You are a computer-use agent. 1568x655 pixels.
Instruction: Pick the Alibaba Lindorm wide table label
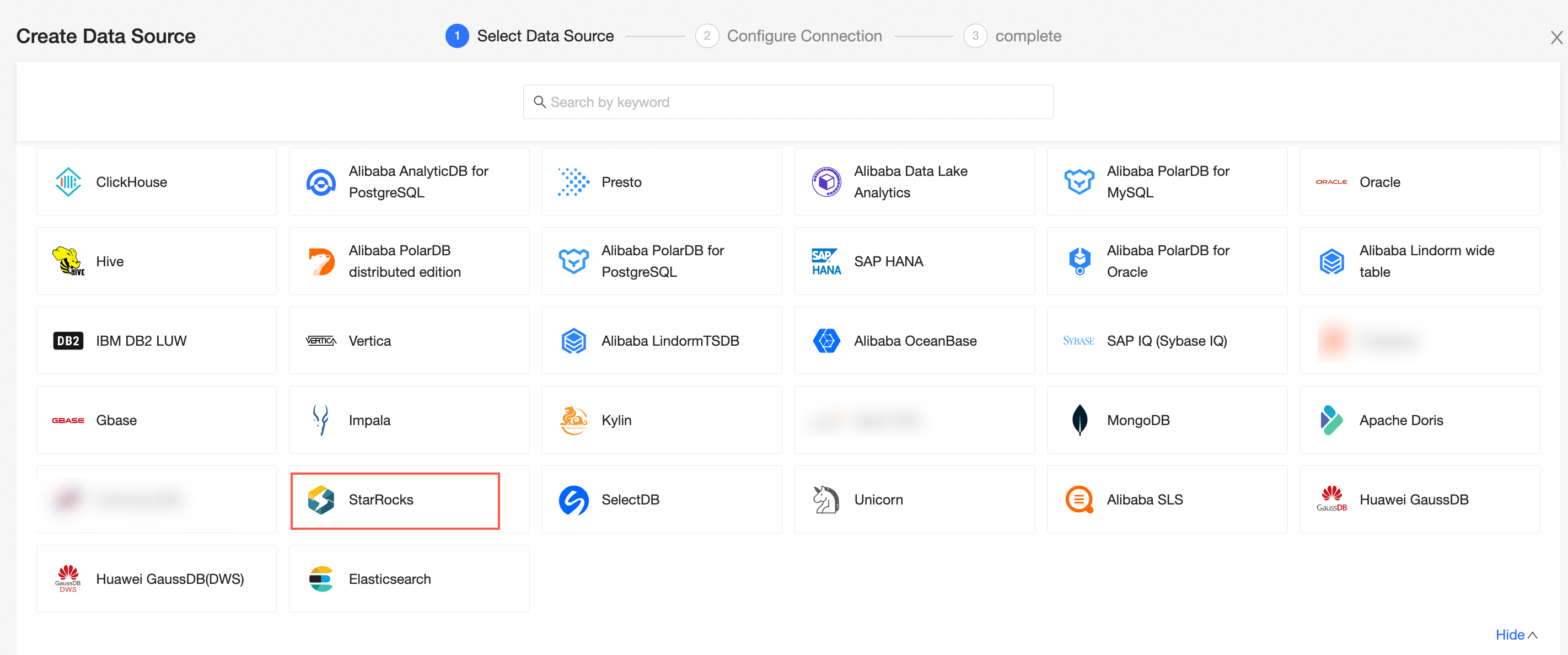click(1427, 261)
